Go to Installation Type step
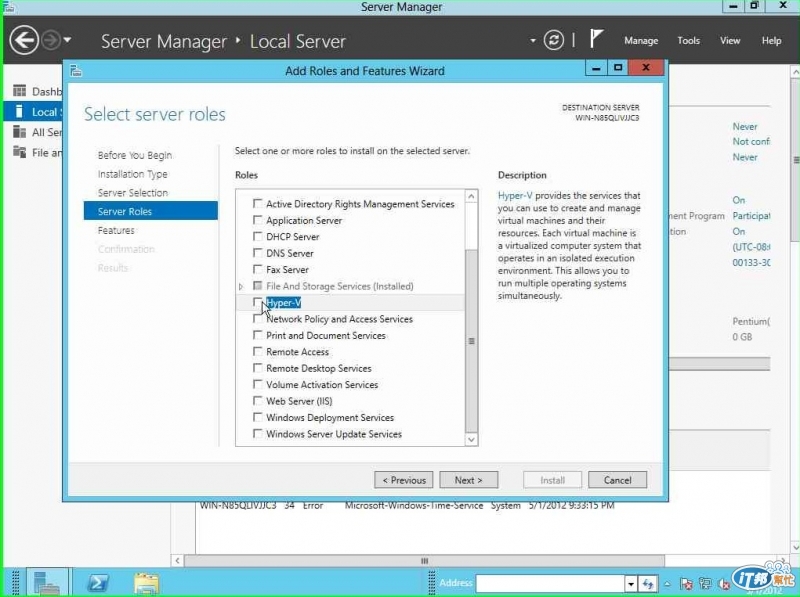This screenshot has height=597, width=800. click(132, 174)
